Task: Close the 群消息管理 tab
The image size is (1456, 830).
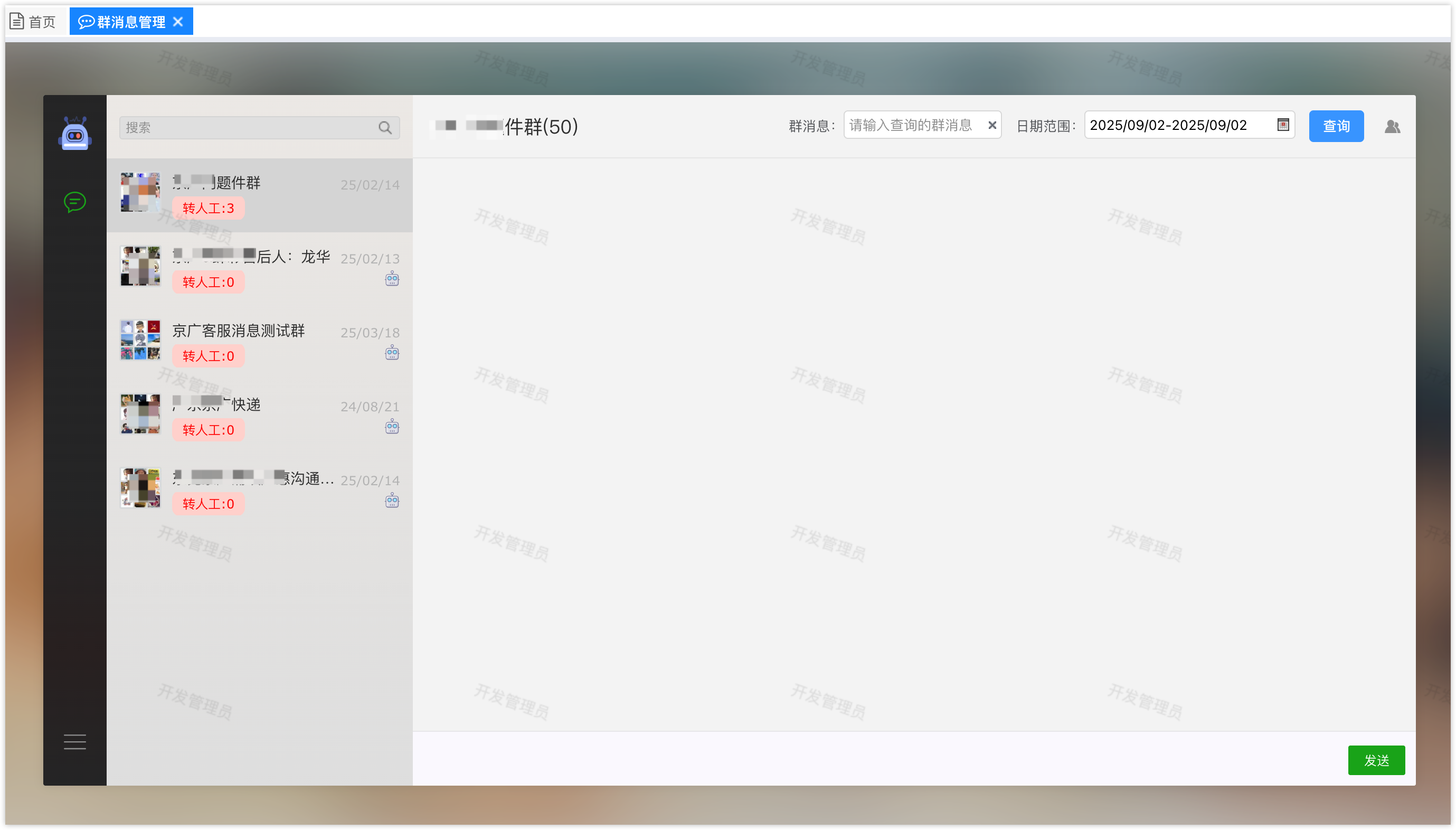Action: click(178, 22)
